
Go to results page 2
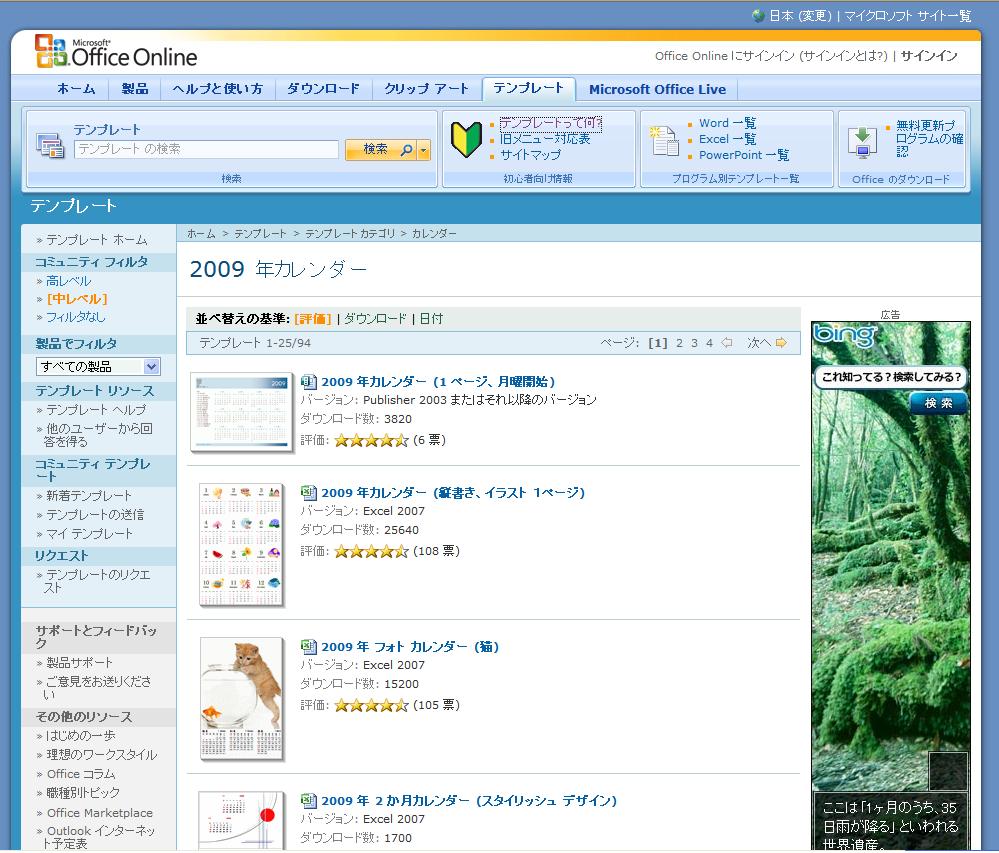click(x=679, y=343)
